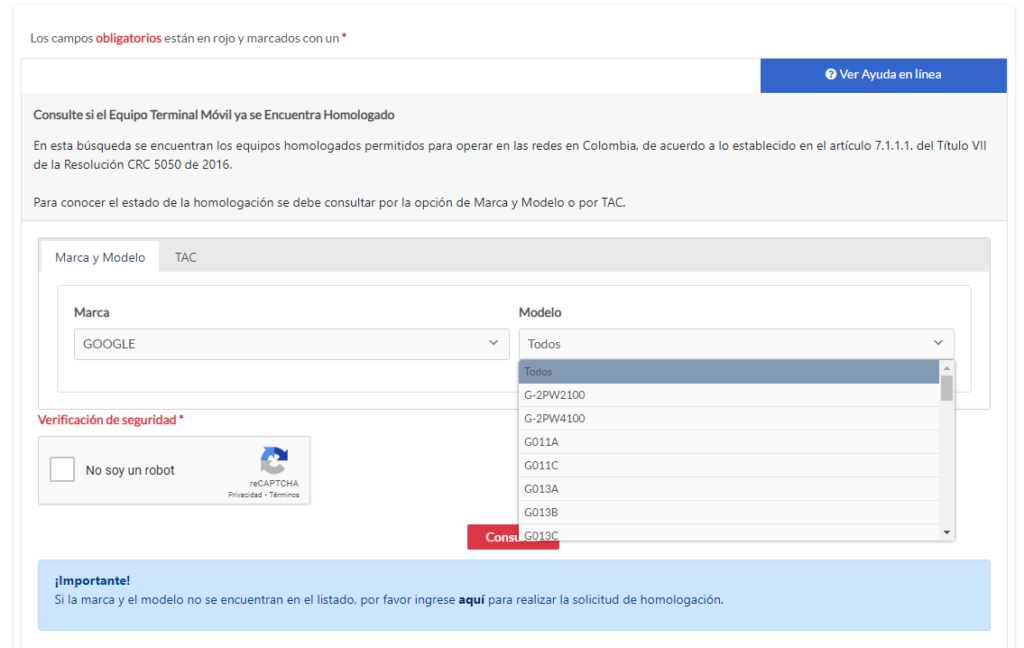1024x648 pixels.
Task: Follow the 'aquí' homologation request link
Action: coord(471,600)
